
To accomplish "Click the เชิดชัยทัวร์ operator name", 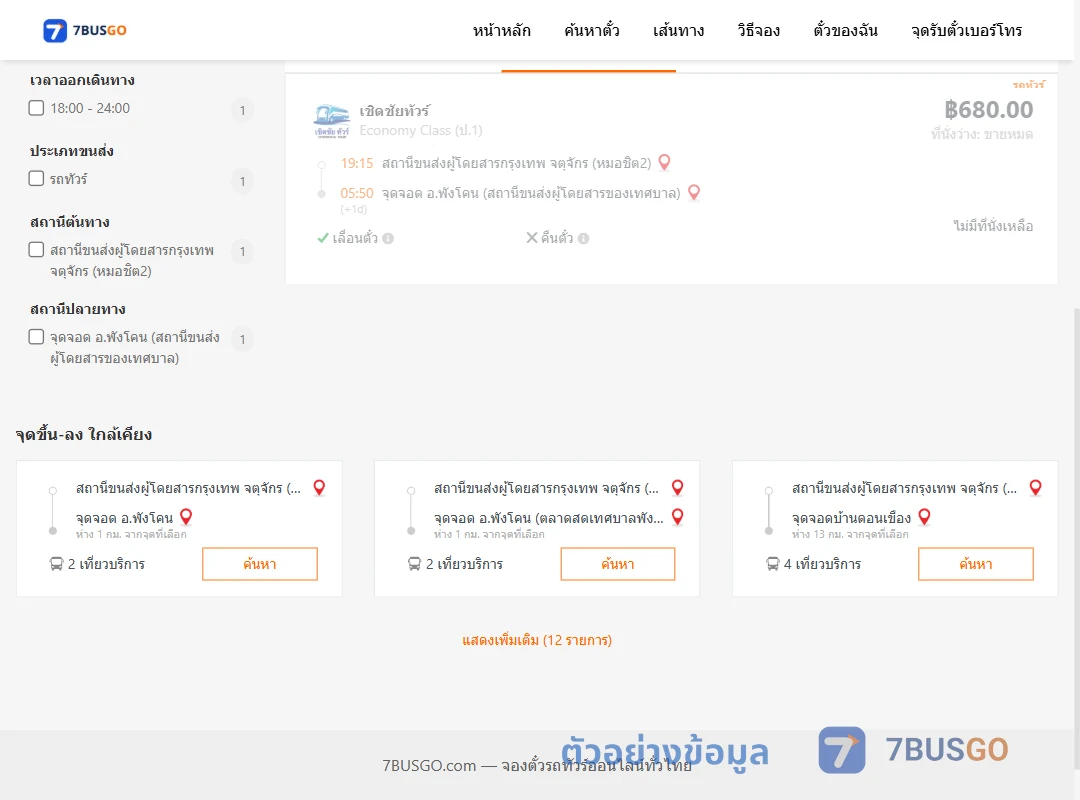I will pyautogui.click(x=395, y=111).
